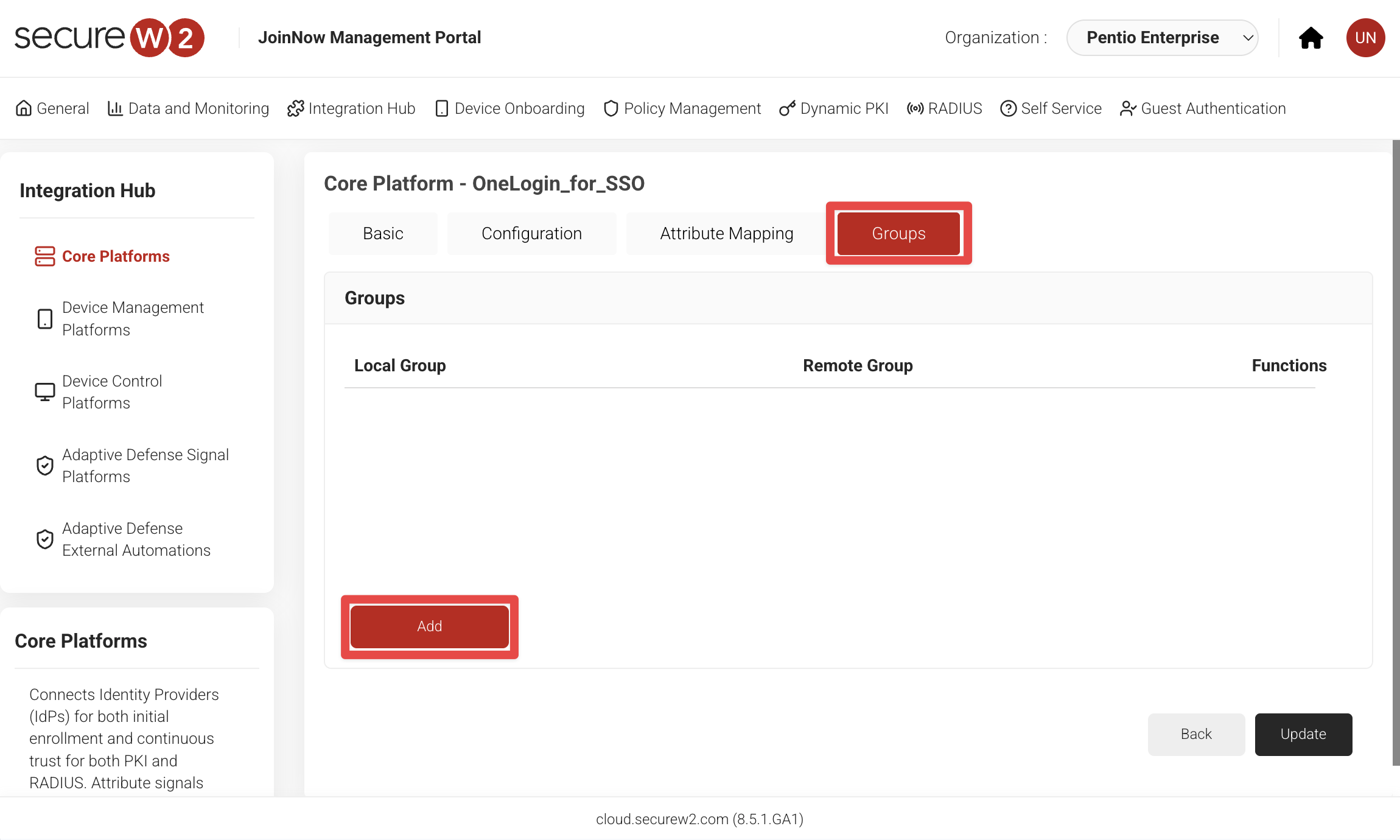Click the Core Platform - OneLogin_for_SSO heading
The height and width of the screenshot is (840, 1400).
click(484, 184)
